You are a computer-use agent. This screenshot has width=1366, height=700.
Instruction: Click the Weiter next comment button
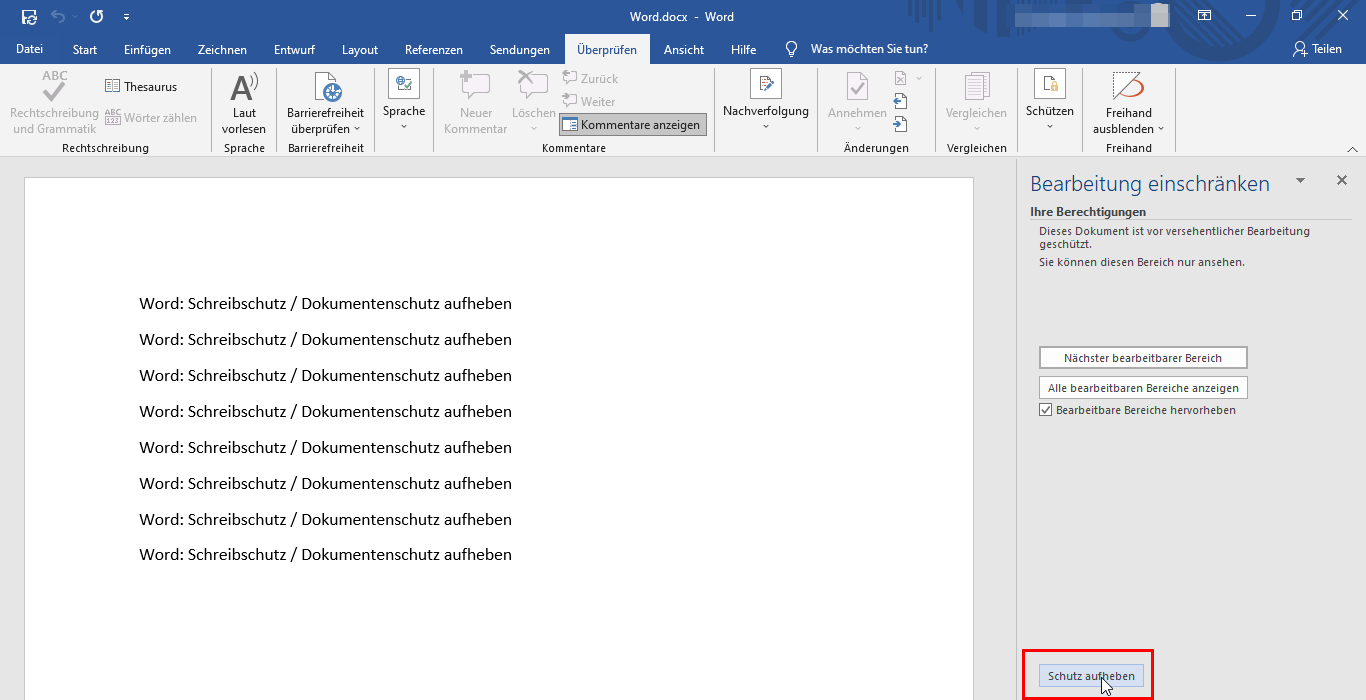click(x=589, y=101)
